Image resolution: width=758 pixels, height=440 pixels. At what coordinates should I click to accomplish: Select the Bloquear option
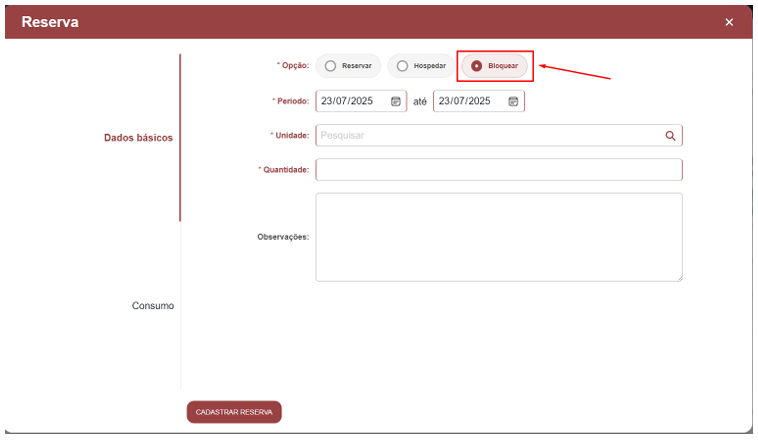pyautogui.click(x=494, y=66)
